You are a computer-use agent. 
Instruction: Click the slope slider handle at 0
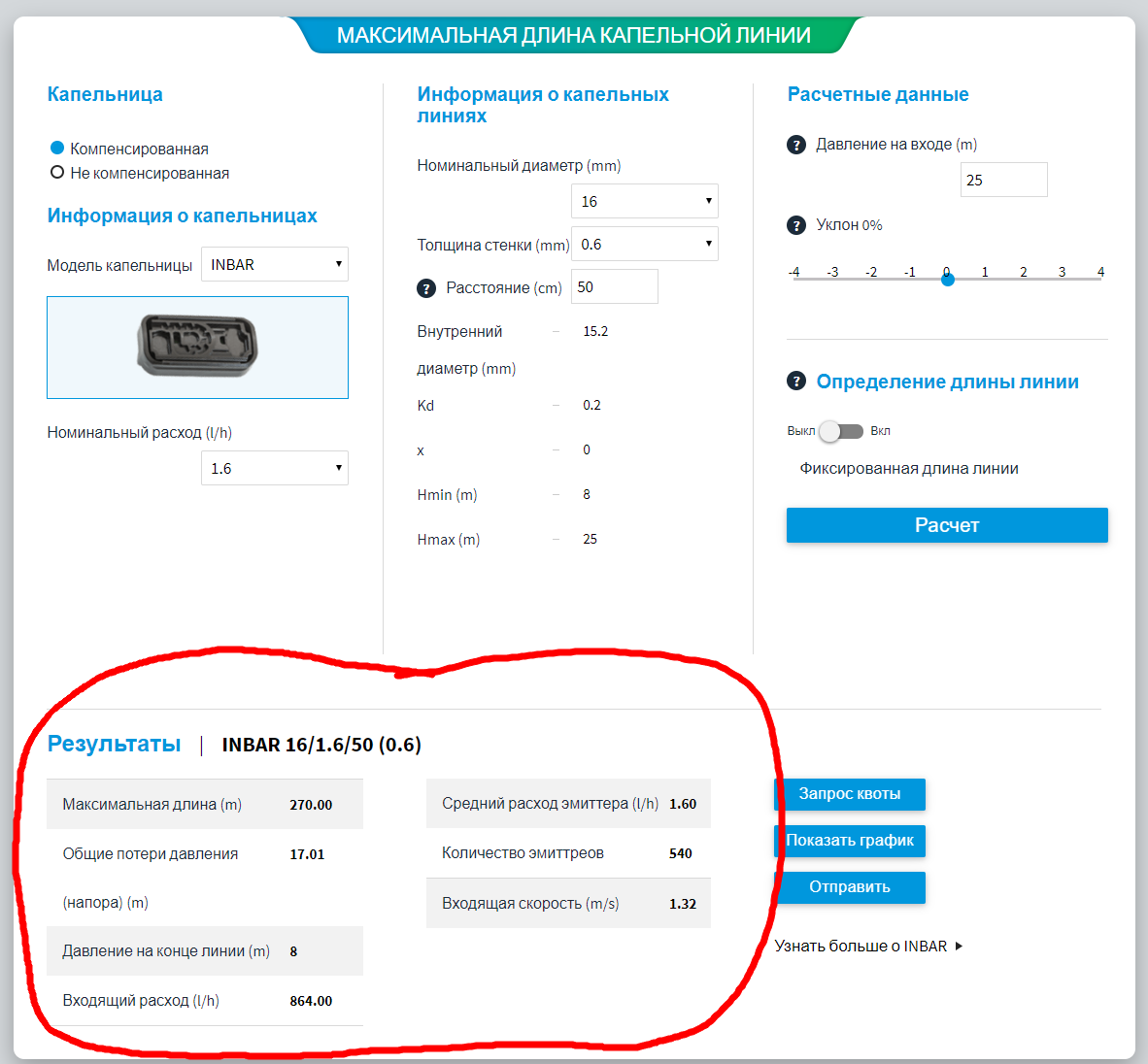click(x=948, y=280)
